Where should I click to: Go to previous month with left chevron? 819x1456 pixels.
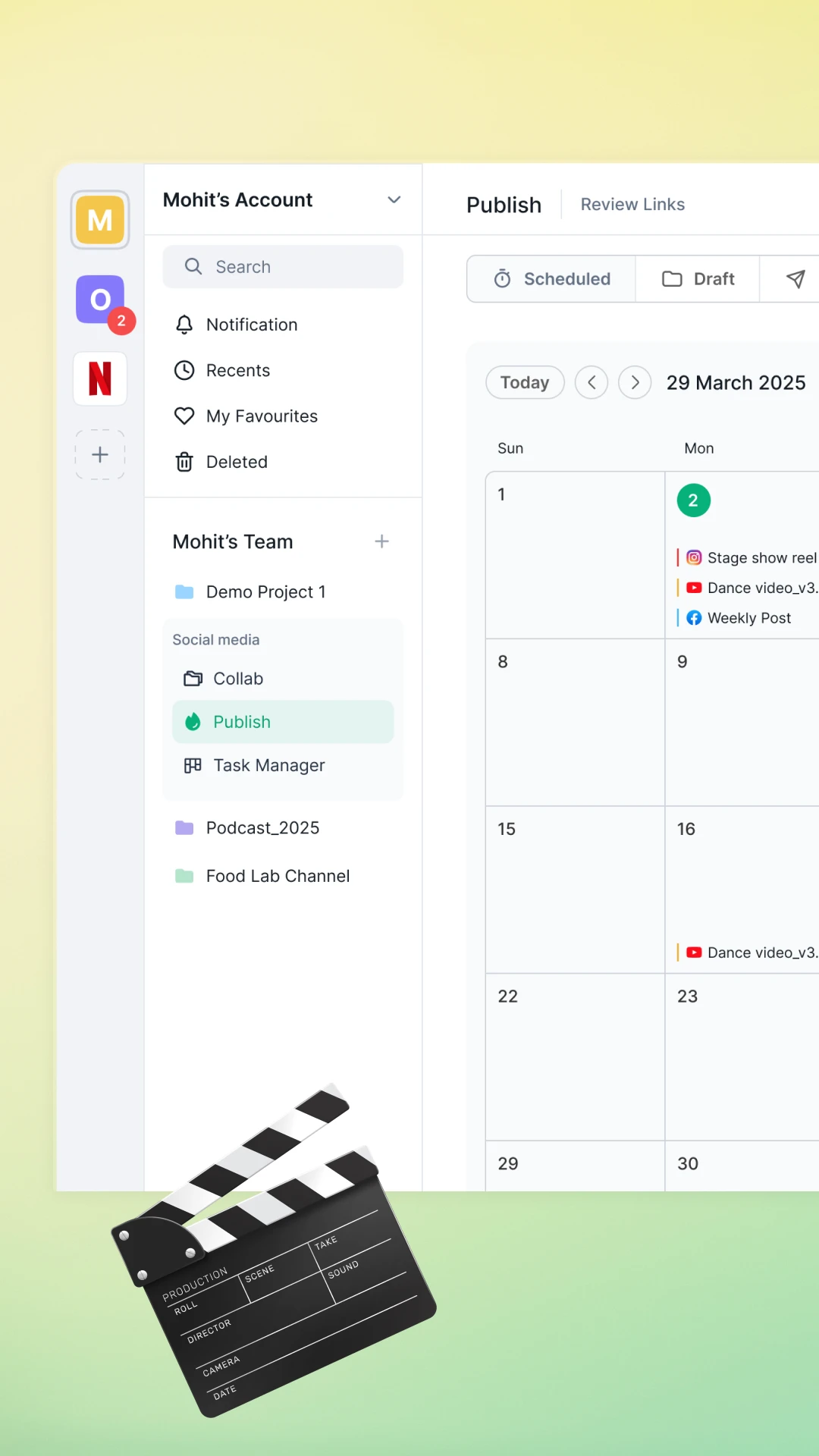(591, 382)
